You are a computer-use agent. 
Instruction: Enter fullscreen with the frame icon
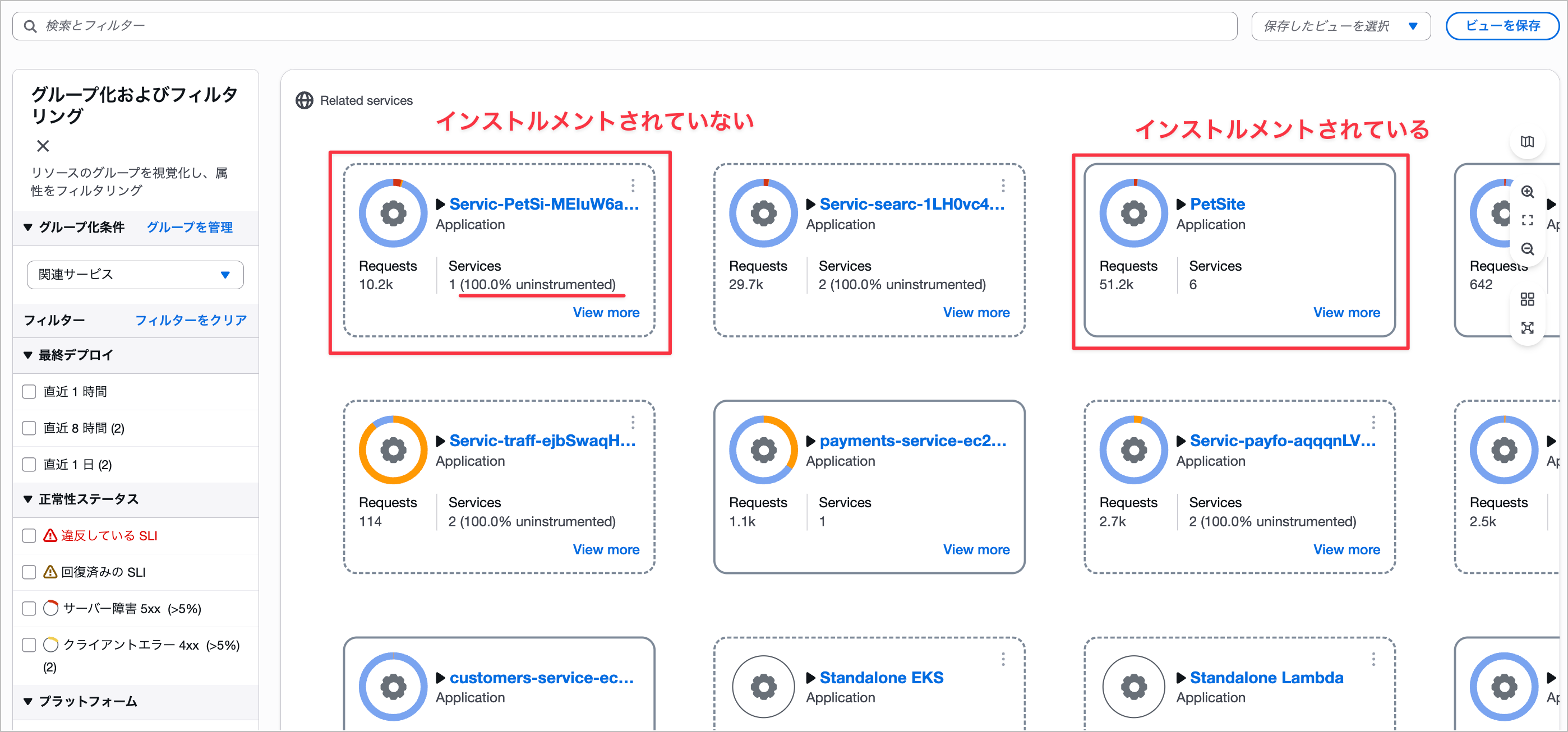point(1528,220)
